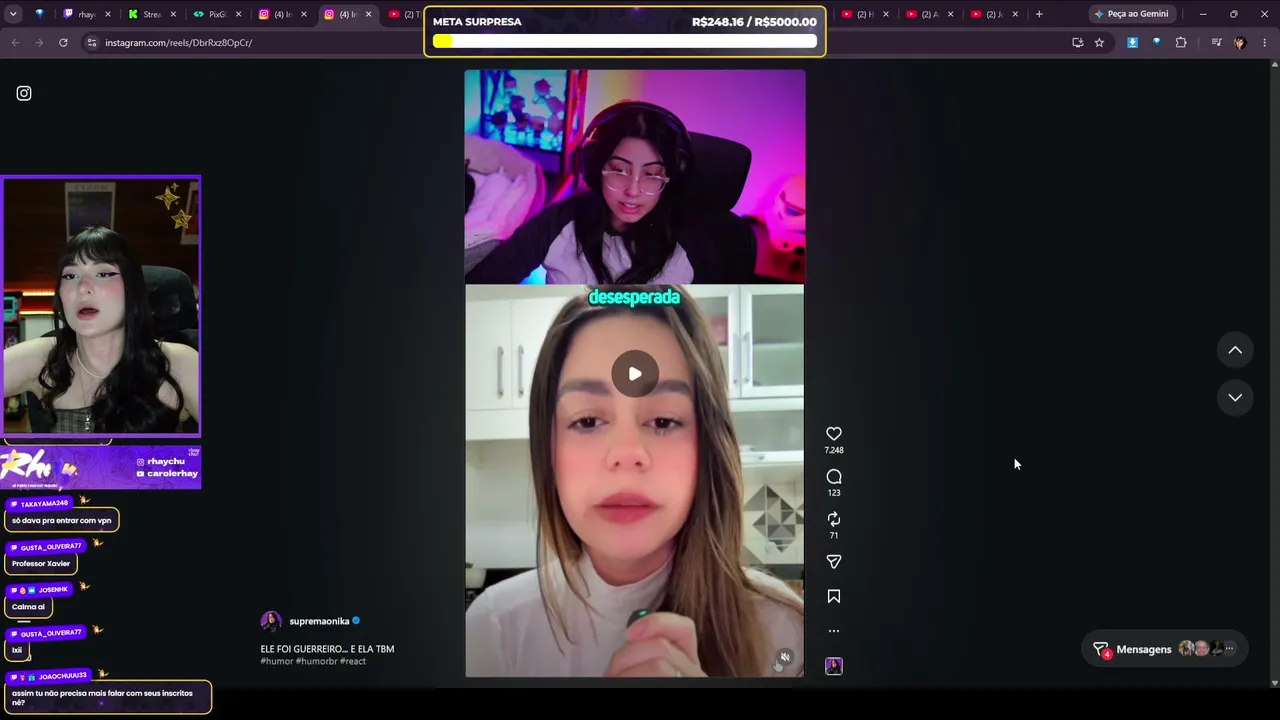
Task: Open the Extensions puzzle menu
Action: (1181, 43)
